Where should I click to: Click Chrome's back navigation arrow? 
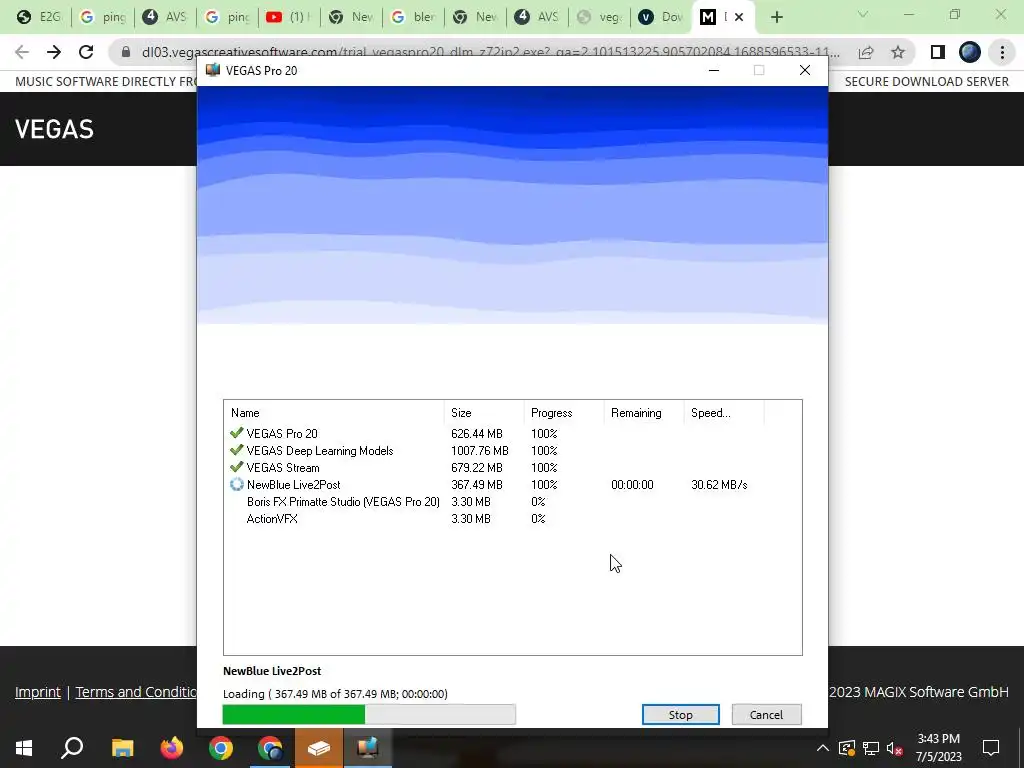(x=22, y=52)
